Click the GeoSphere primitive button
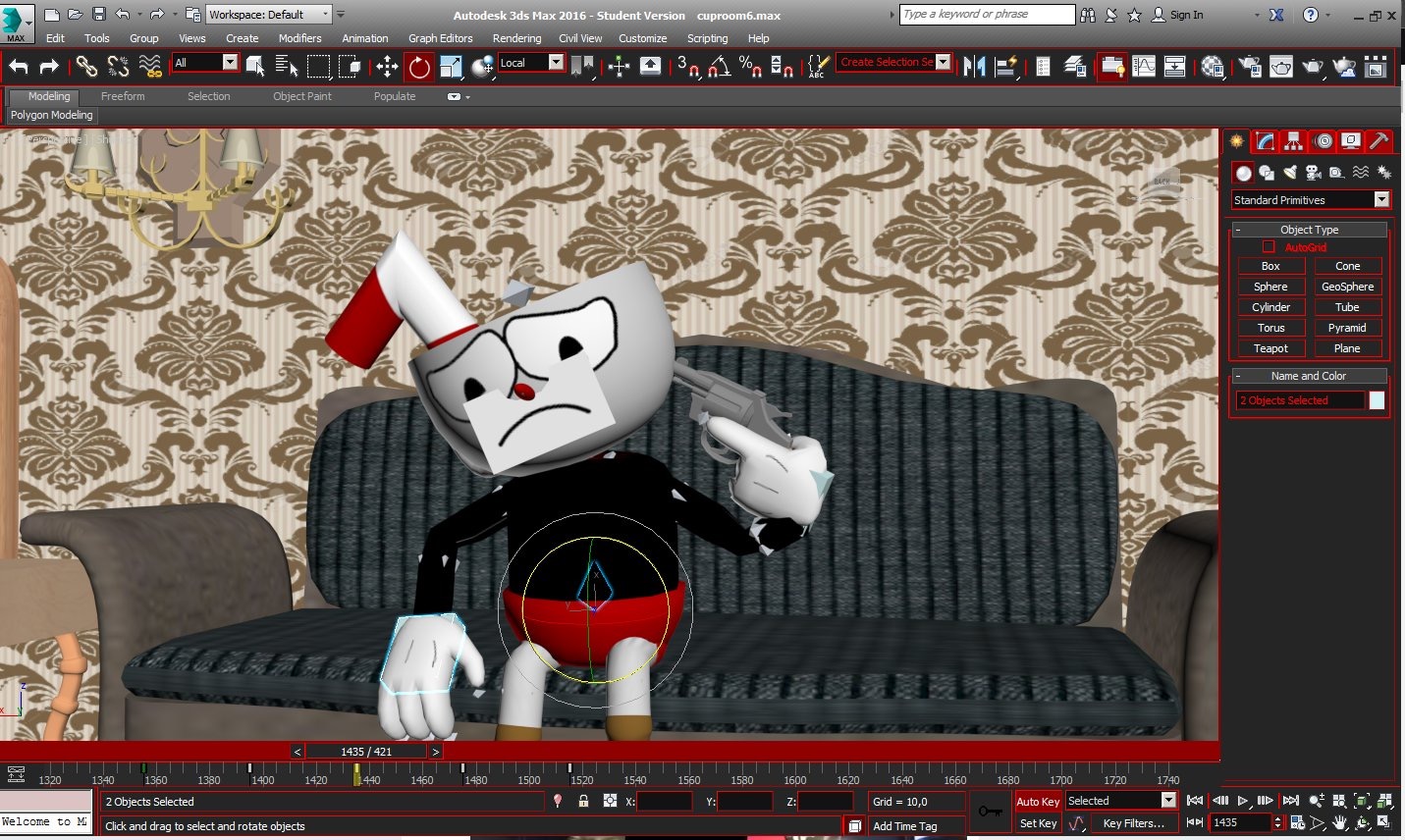 tap(1347, 287)
